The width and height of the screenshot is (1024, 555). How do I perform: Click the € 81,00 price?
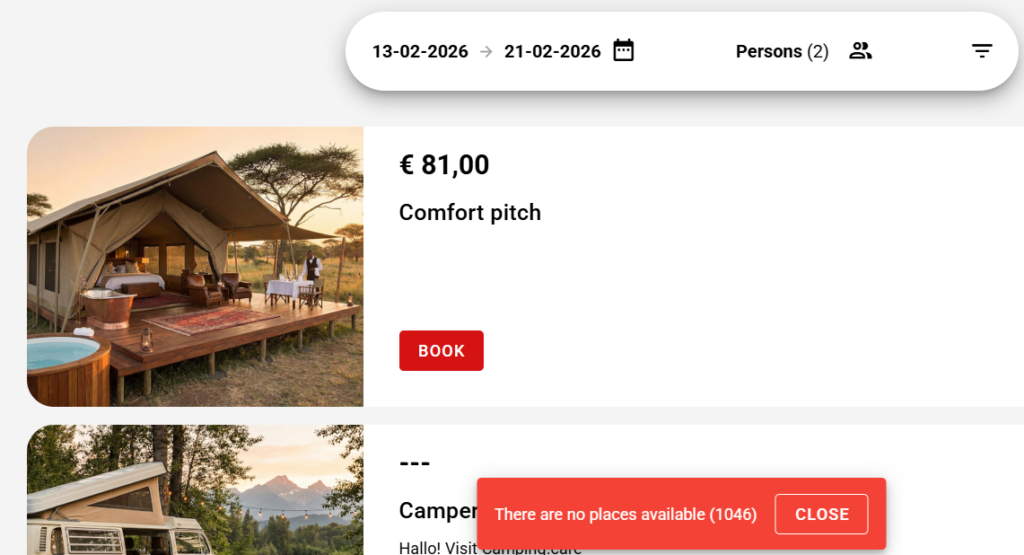(444, 165)
